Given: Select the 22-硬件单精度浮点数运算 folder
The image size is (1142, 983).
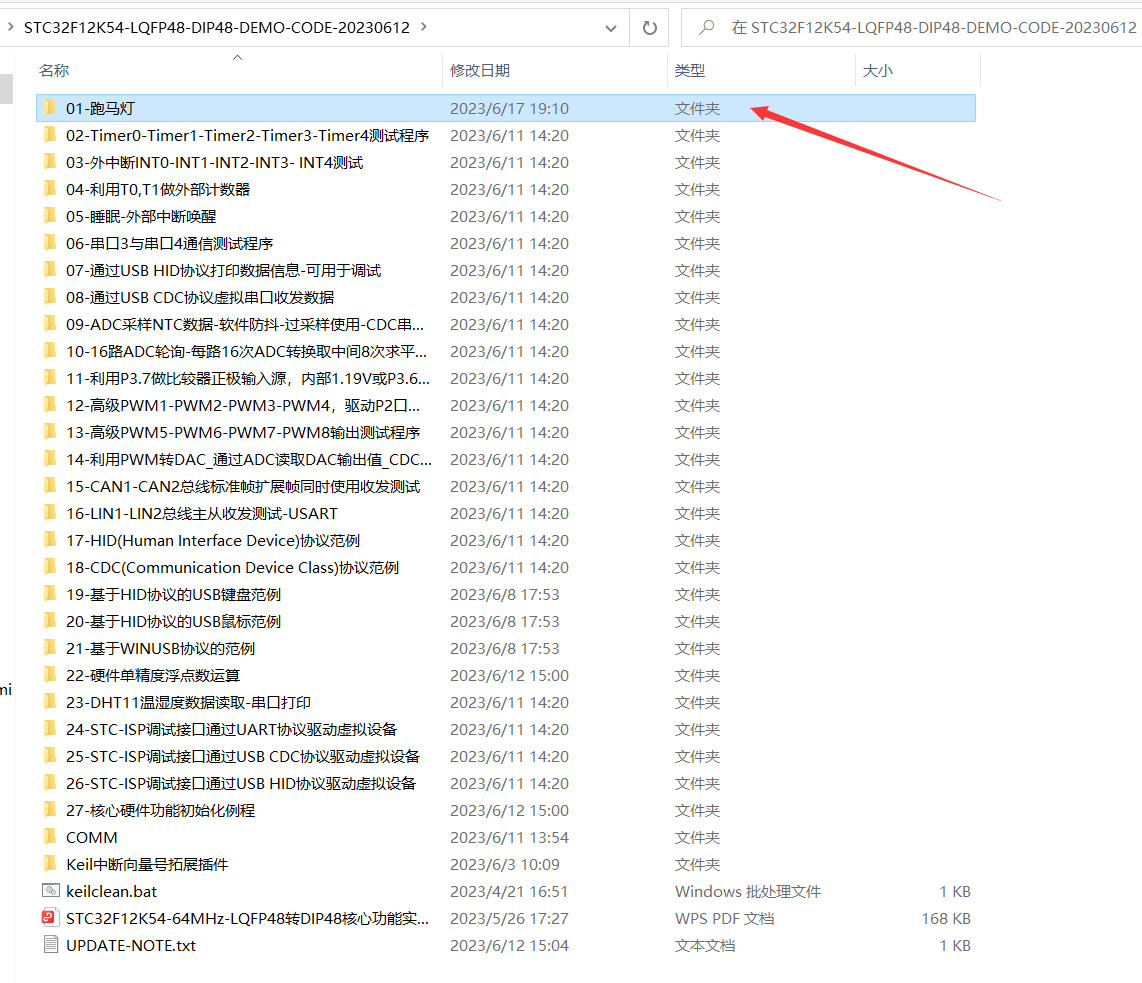Looking at the screenshot, I should [153, 675].
